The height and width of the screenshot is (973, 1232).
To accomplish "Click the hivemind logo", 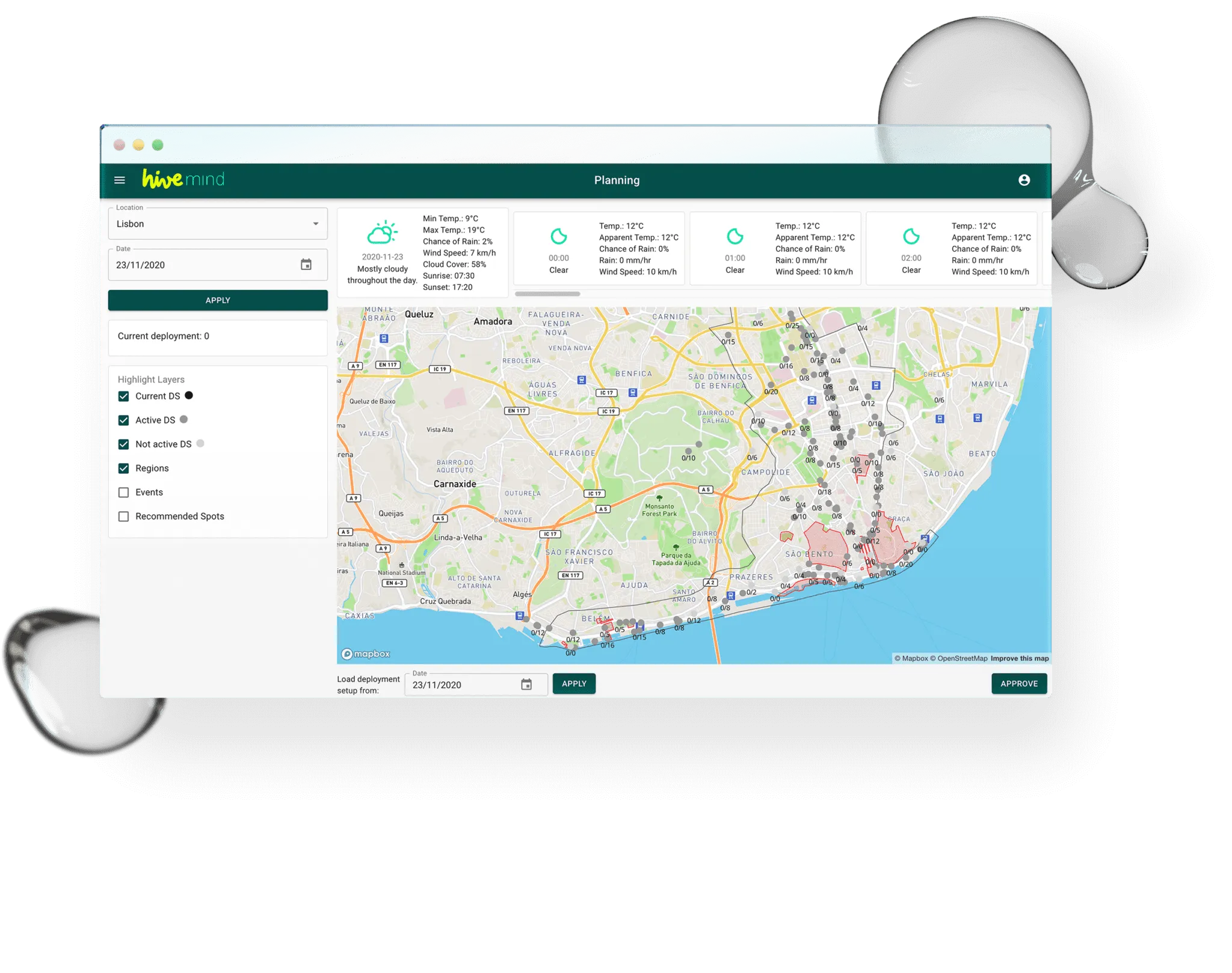I will (183, 179).
